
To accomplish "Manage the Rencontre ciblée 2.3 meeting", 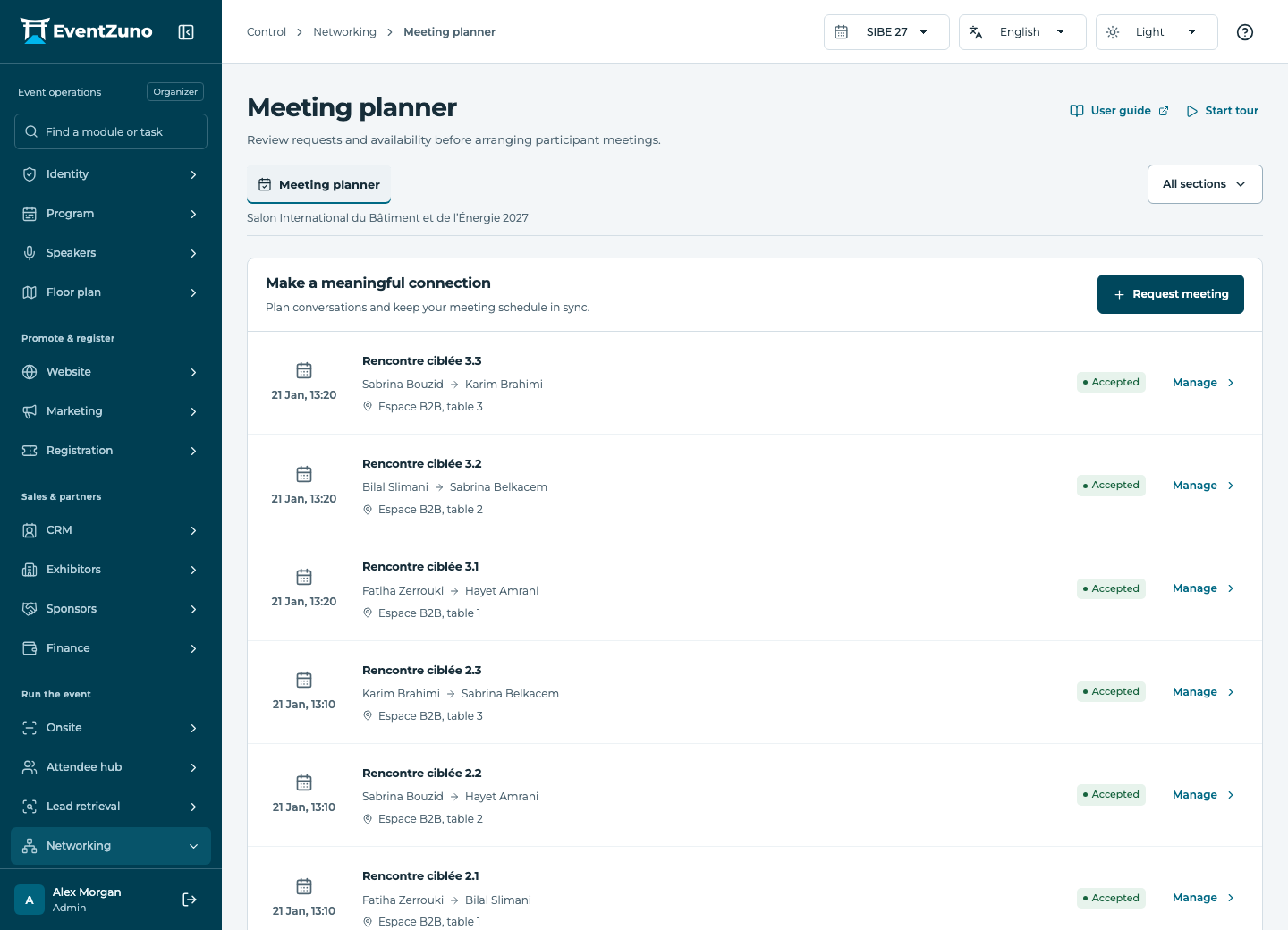I will (x=1204, y=692).
